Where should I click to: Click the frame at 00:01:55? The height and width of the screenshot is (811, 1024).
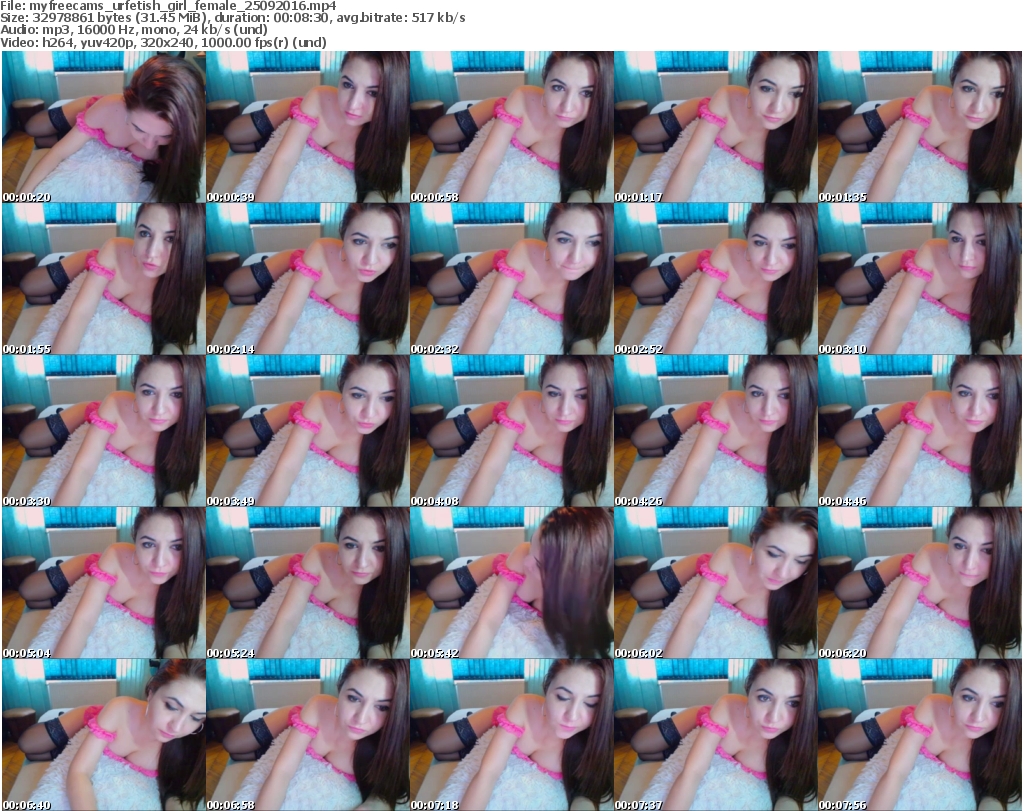tap(103, 279)
